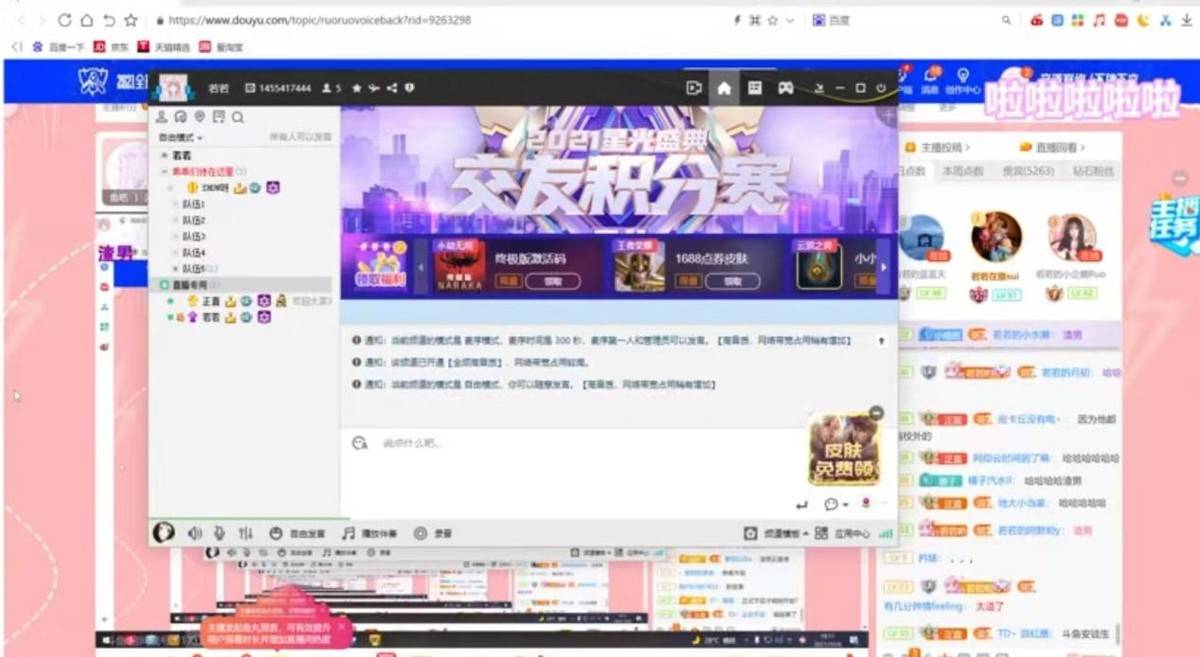Viewport: 1200px width, 657px height.
Task: Open the audio mixer sliders icon
Action: [x=245, y=534]
